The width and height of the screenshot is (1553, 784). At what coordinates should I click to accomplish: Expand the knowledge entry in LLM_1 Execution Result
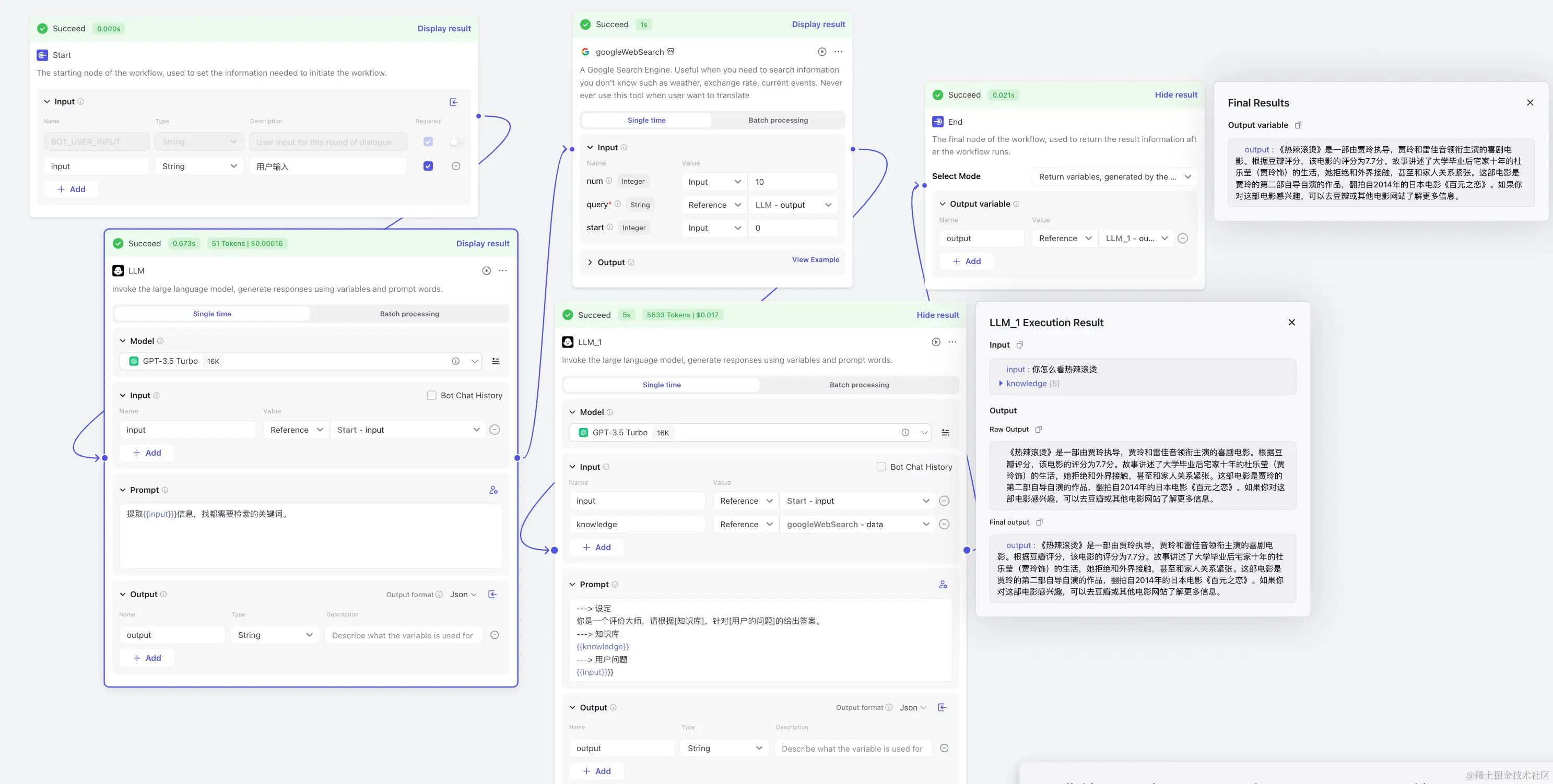point(1002,383)
